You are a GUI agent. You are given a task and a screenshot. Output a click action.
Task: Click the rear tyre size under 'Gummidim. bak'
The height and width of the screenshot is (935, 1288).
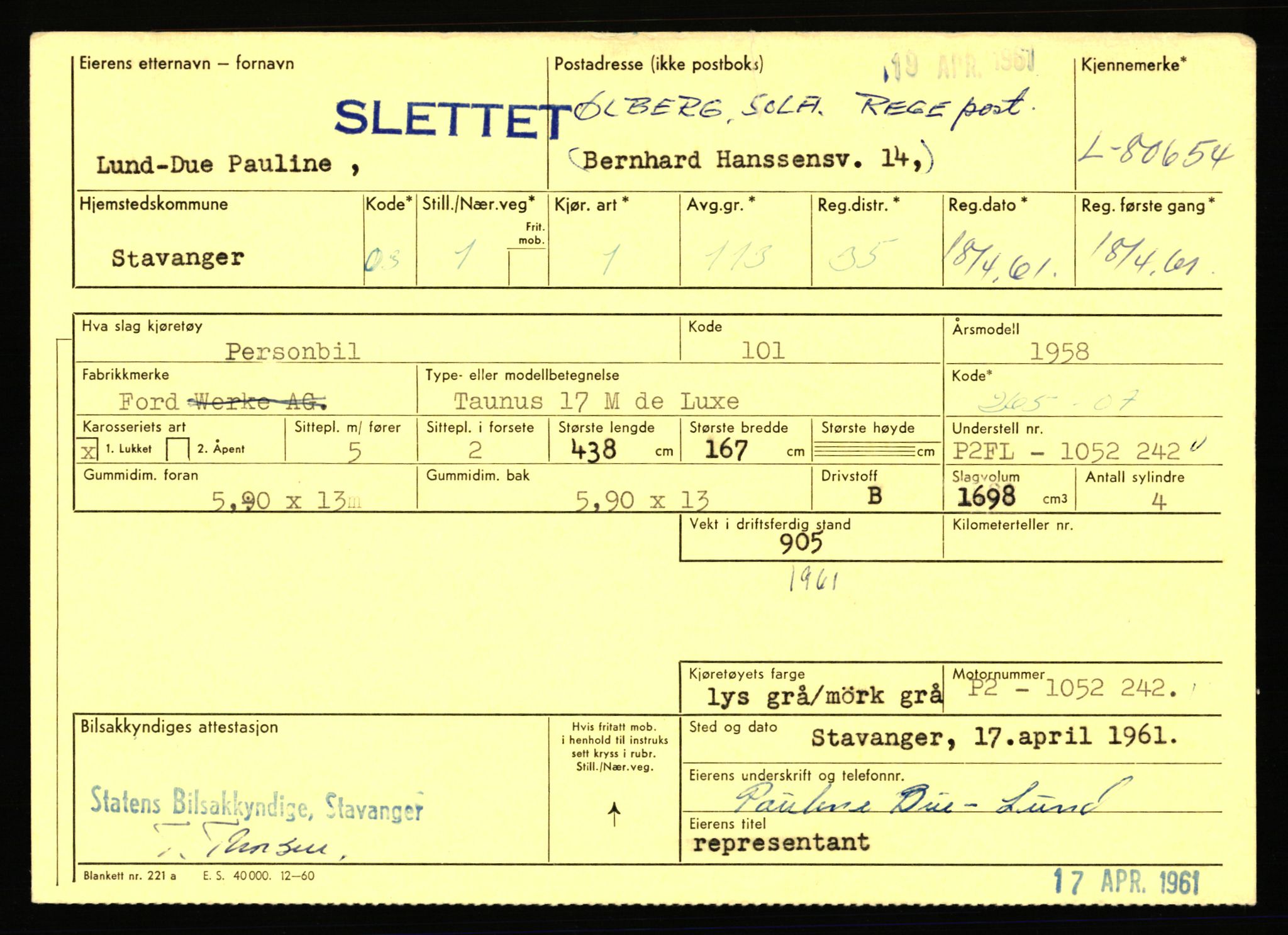point(642,501)
